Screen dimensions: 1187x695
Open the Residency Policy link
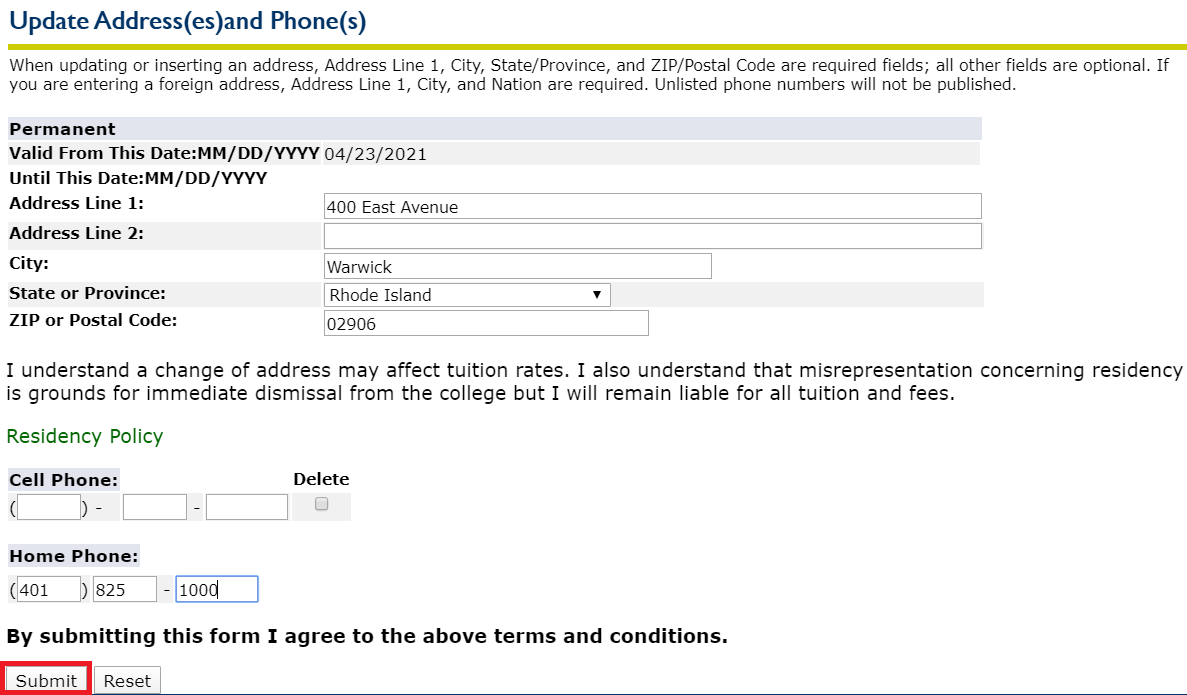(x=84, y=437)
